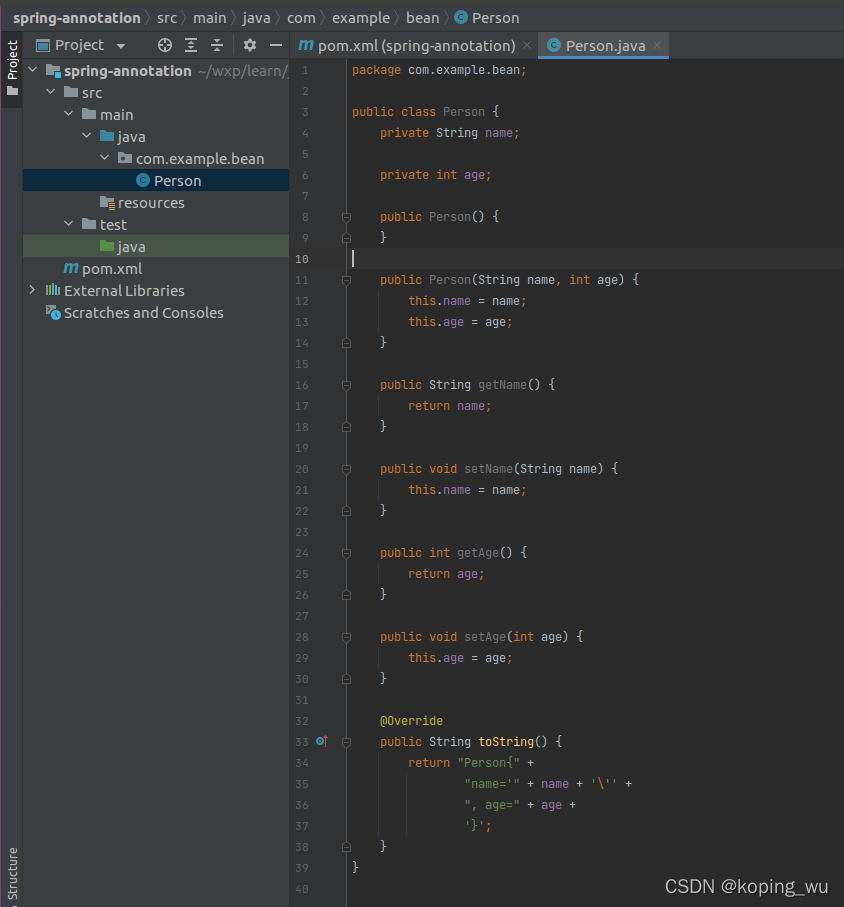Click the External Libraries icon
The image size is (844, 907).
pos(53,290)
